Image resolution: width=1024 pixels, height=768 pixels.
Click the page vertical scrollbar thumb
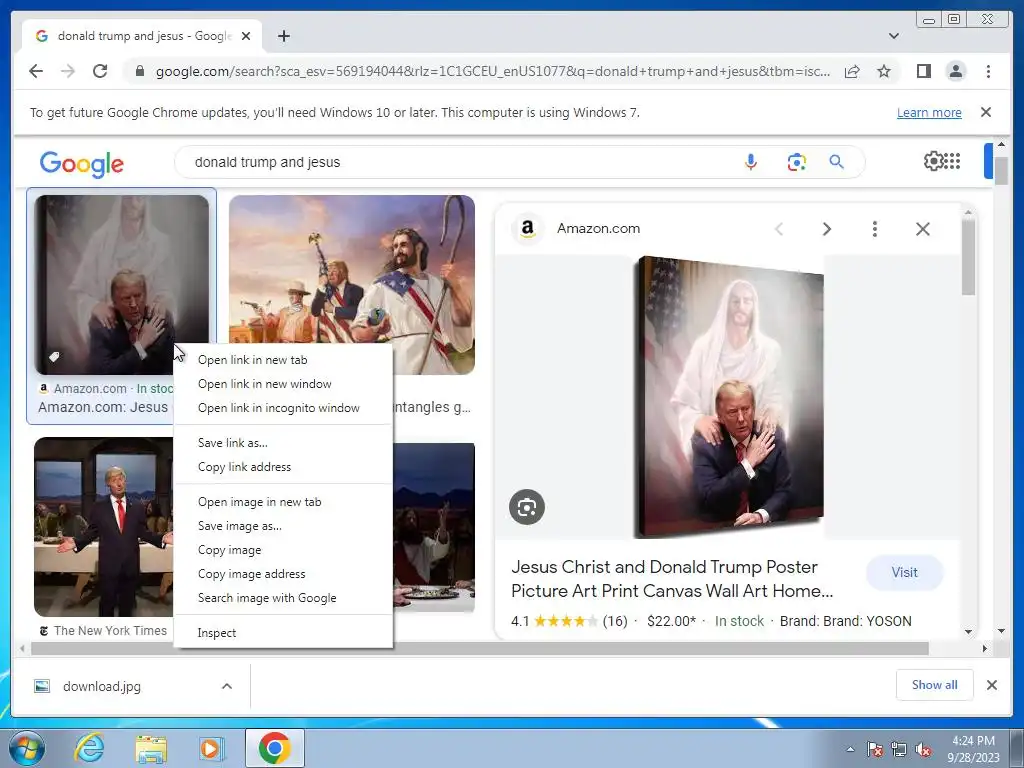point(1002,170)
